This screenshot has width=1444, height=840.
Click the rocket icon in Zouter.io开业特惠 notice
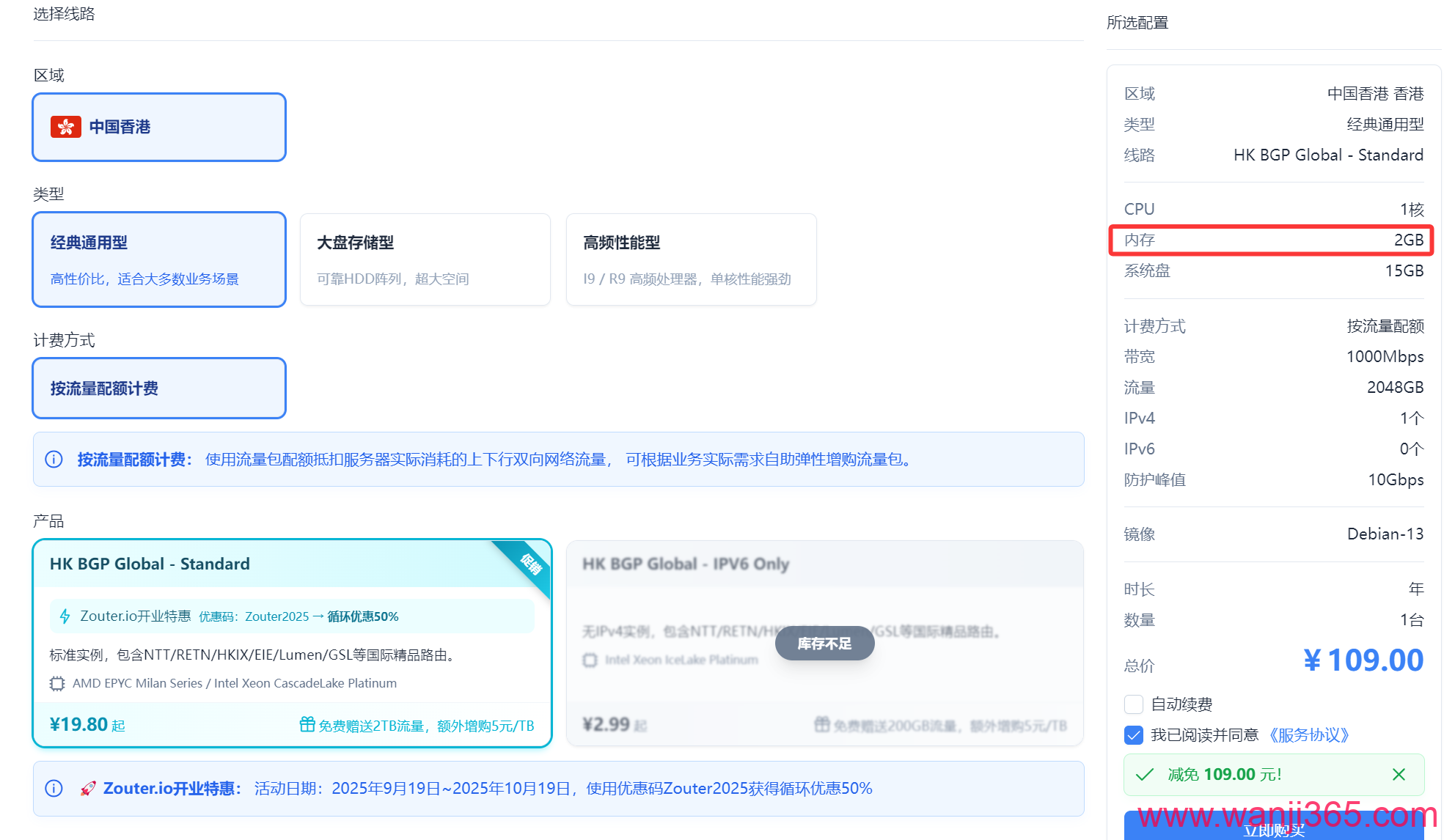(x=88, y=789)
